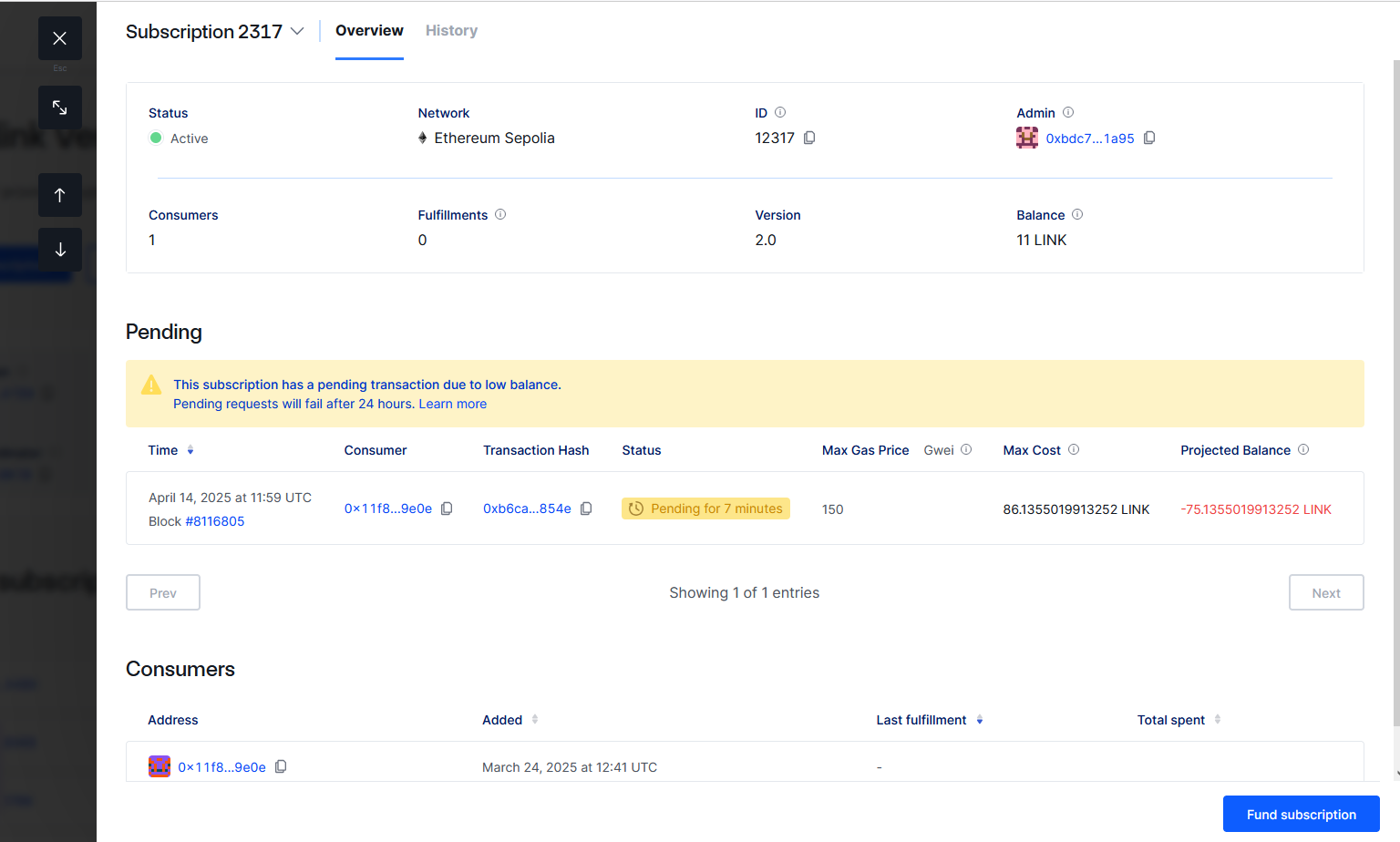Sort consumers by Total spent
This screenshot has height=842, width=1400.
click(1218, 720)
